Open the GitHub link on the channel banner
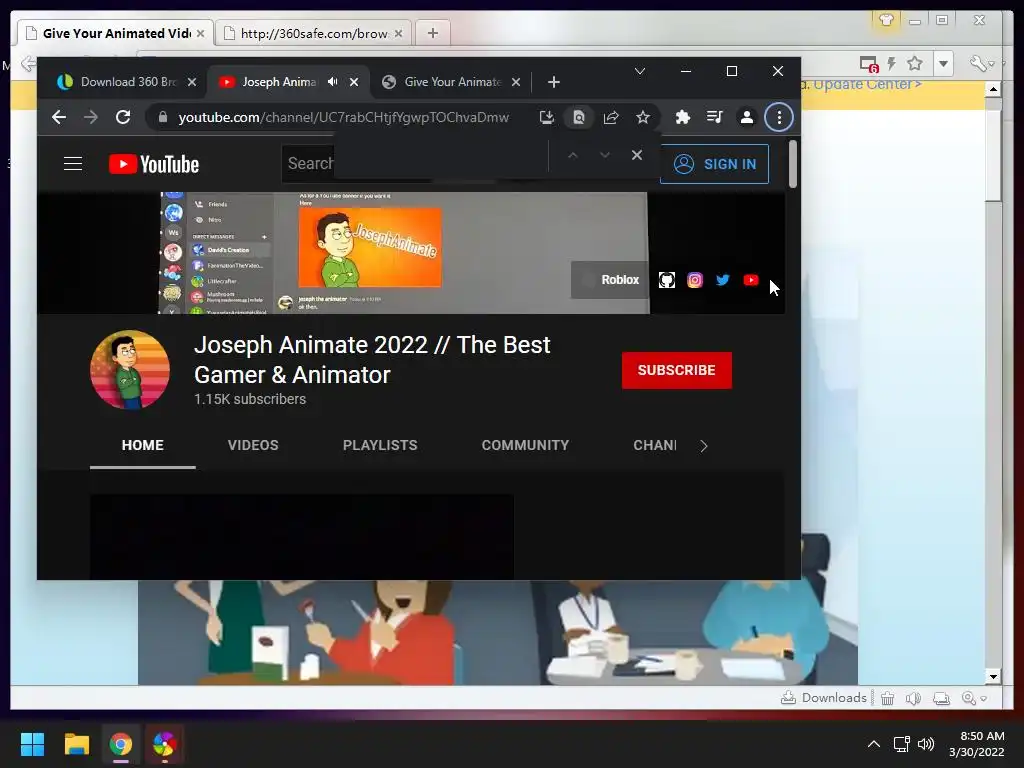Image resolution: width=1024 pixels, height=768 pixels. (x=667, y=280)
